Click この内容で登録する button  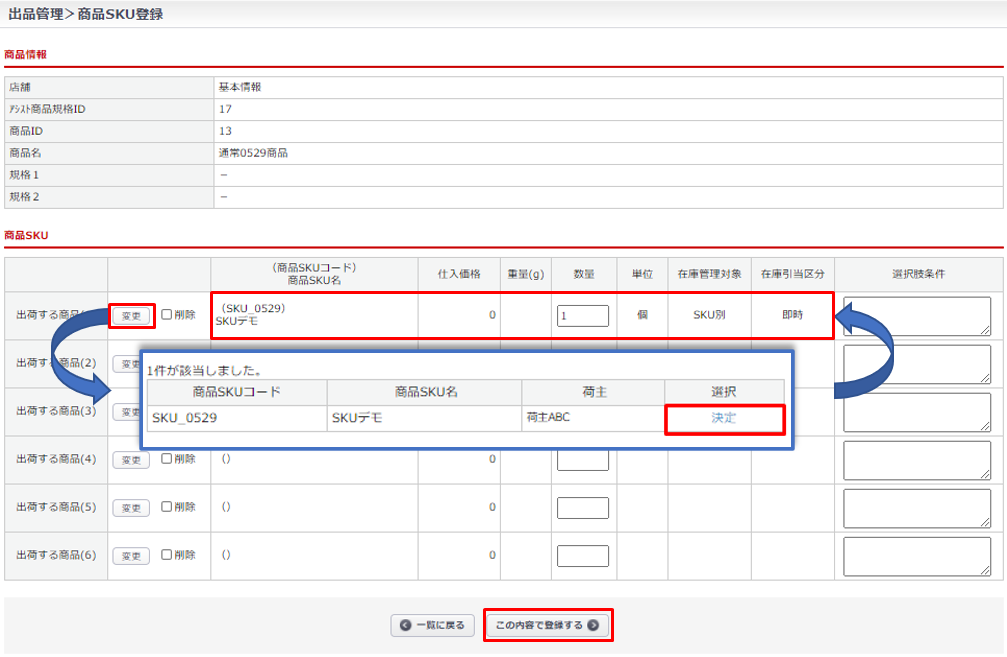[x=547, y=625]
